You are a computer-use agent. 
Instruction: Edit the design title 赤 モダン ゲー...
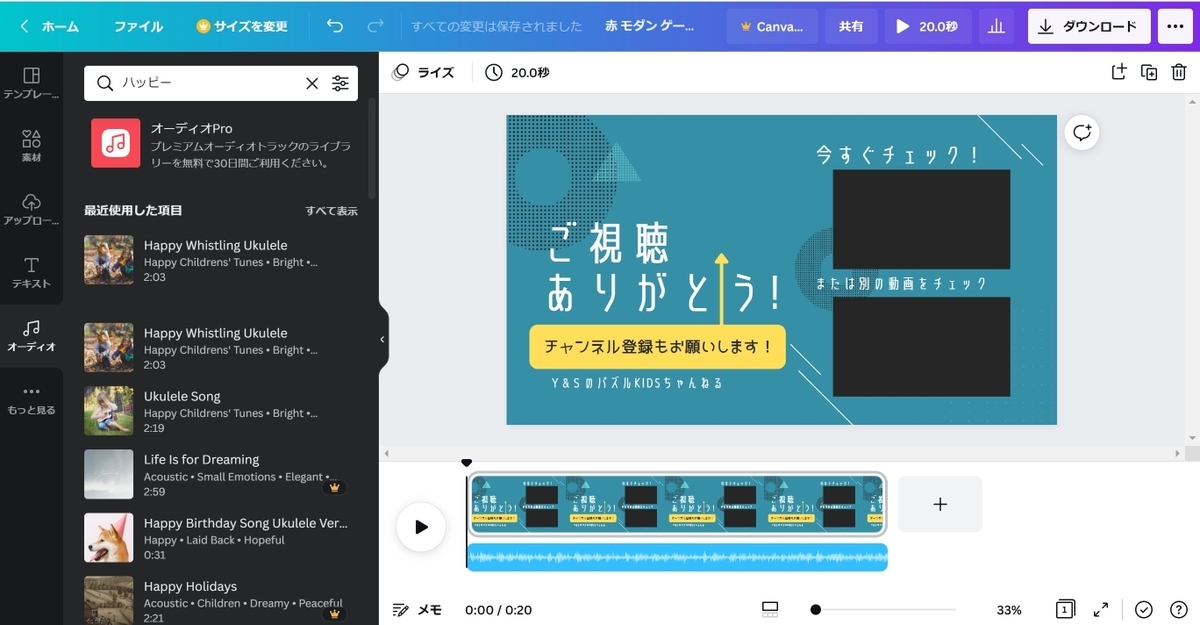pyautogui.click(x=650, y=27)
